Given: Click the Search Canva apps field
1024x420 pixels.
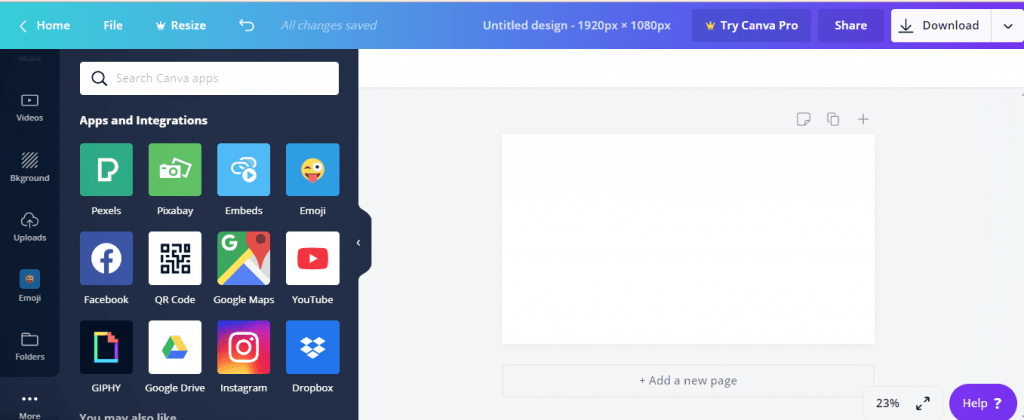Looking at the screenshot, I should tap(209, 78).
